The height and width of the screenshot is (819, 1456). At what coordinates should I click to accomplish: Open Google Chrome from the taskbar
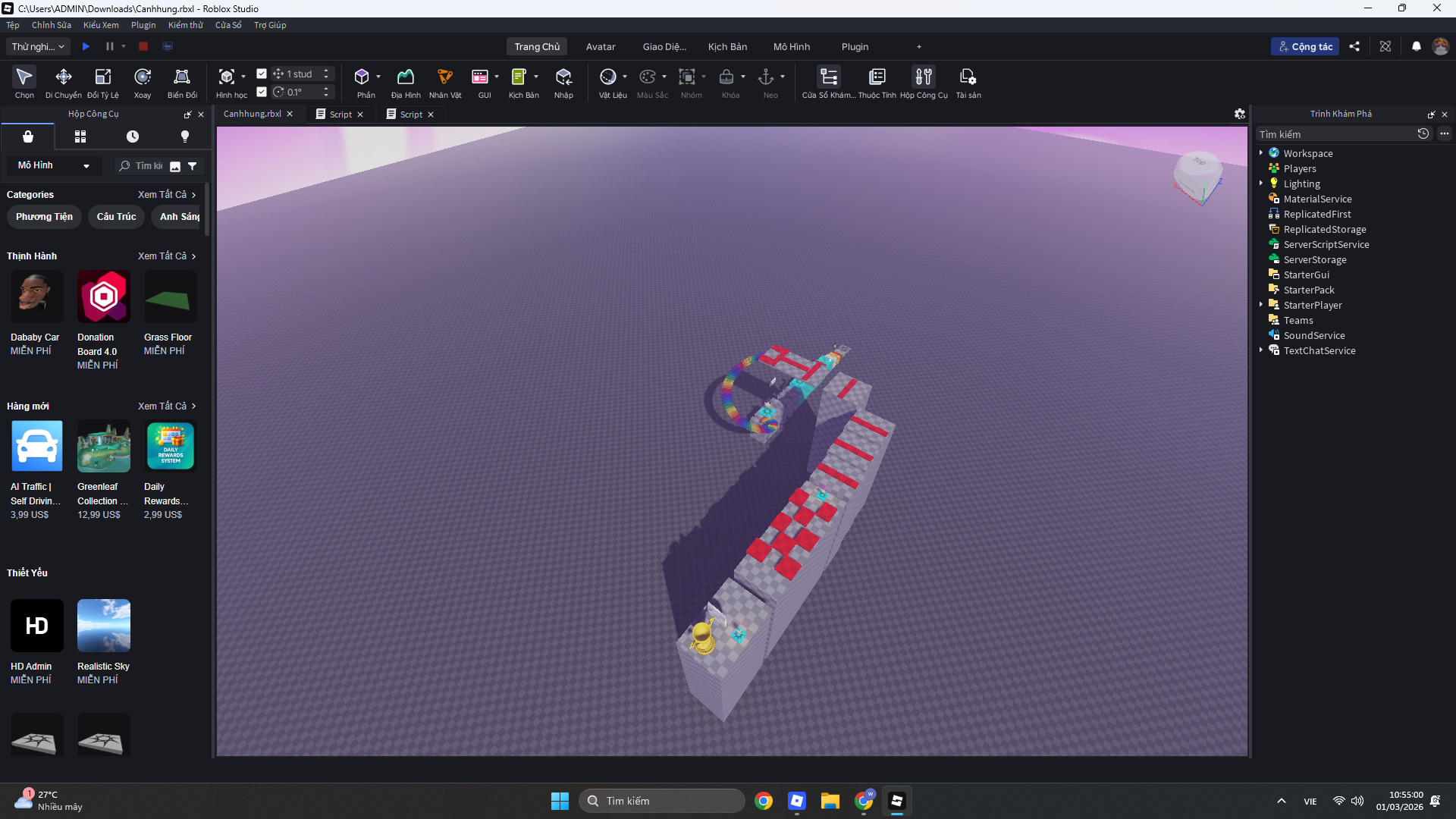point(764,801)
